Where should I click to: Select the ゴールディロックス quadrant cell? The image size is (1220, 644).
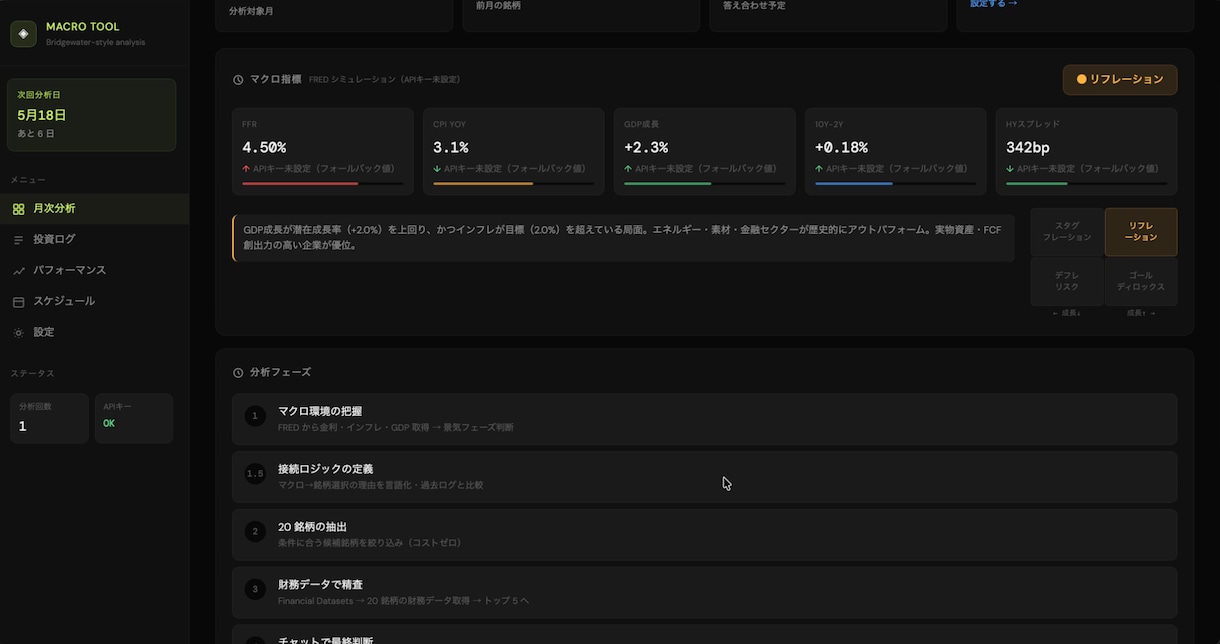(1141, 281)
